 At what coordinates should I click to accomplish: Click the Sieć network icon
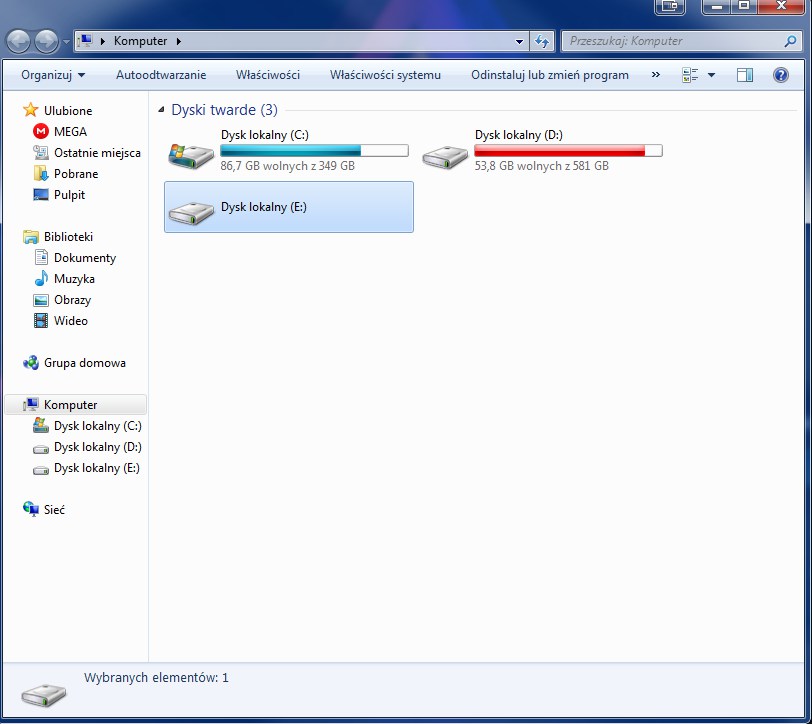coord(31,509)
